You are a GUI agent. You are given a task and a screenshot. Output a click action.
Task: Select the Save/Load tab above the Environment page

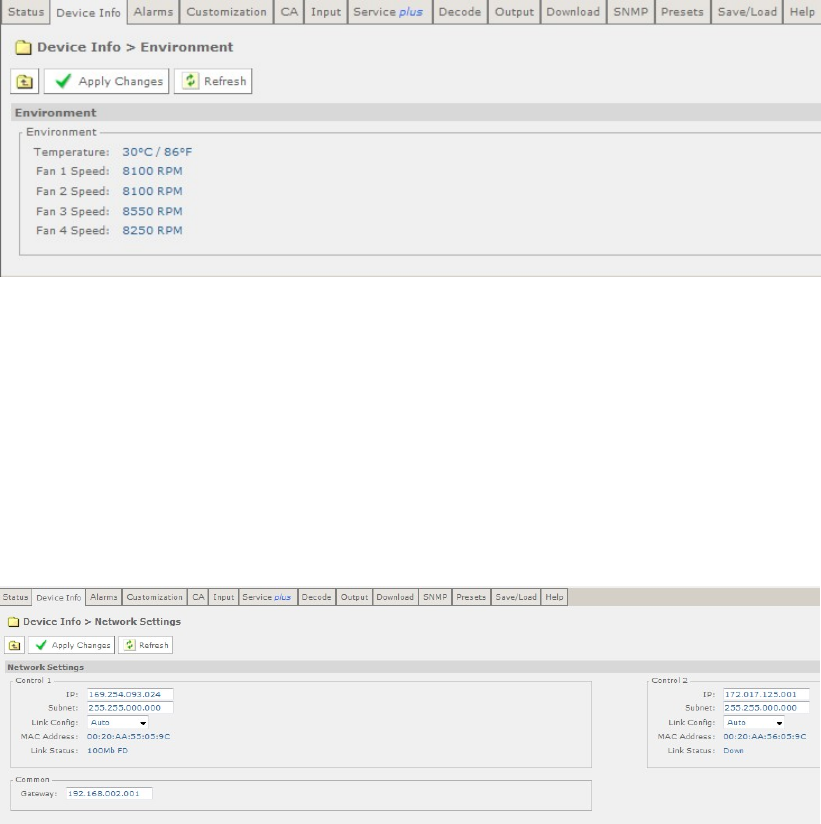[x=747, y=12]
